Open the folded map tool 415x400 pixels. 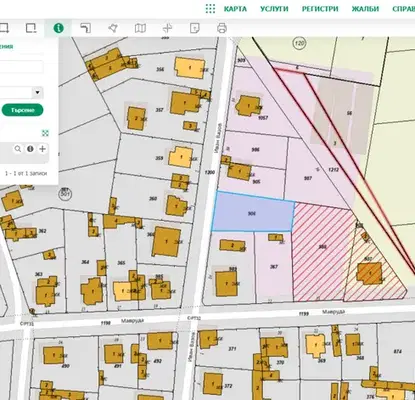[140, 28]
